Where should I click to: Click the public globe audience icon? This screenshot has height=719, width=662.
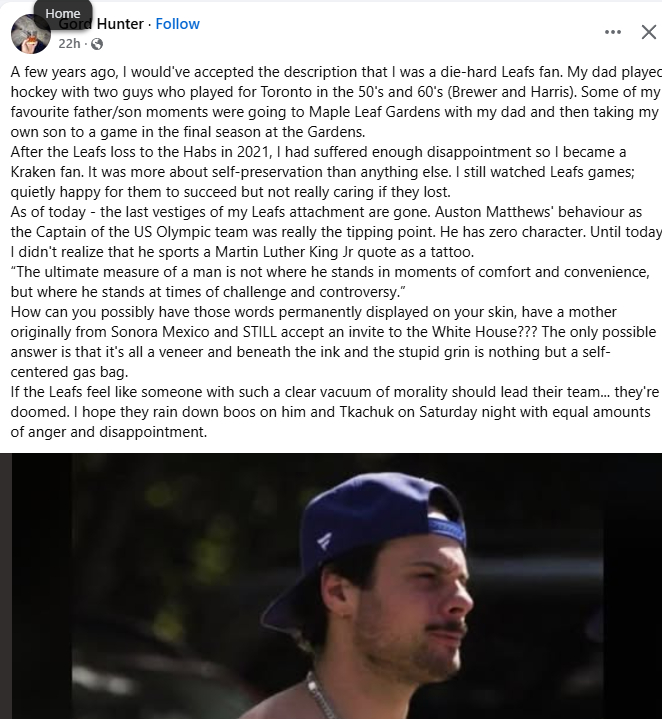pos(97,44)
